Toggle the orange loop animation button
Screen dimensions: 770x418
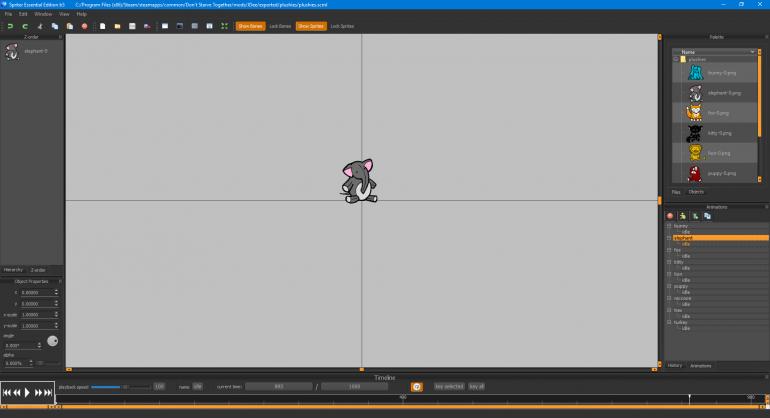(x=417, y=386)
